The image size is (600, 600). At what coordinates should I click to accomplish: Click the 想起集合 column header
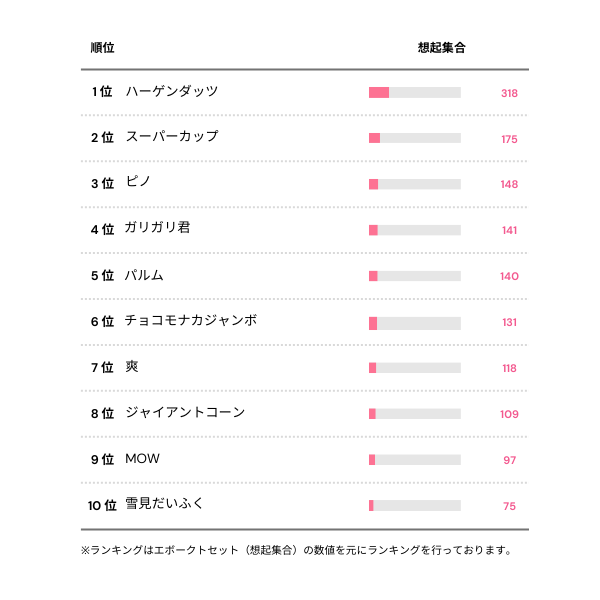pos(441,47)
